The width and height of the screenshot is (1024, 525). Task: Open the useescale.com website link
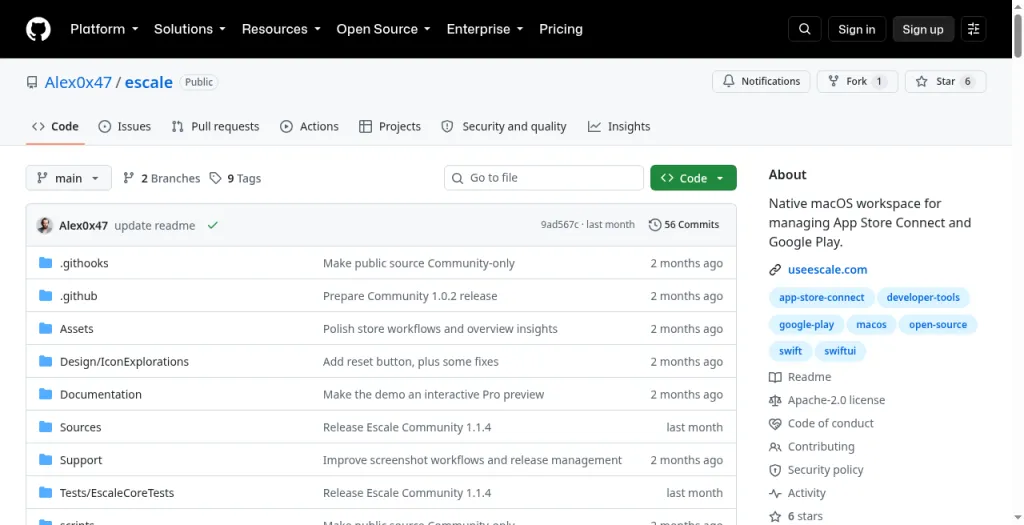(827, 270)
